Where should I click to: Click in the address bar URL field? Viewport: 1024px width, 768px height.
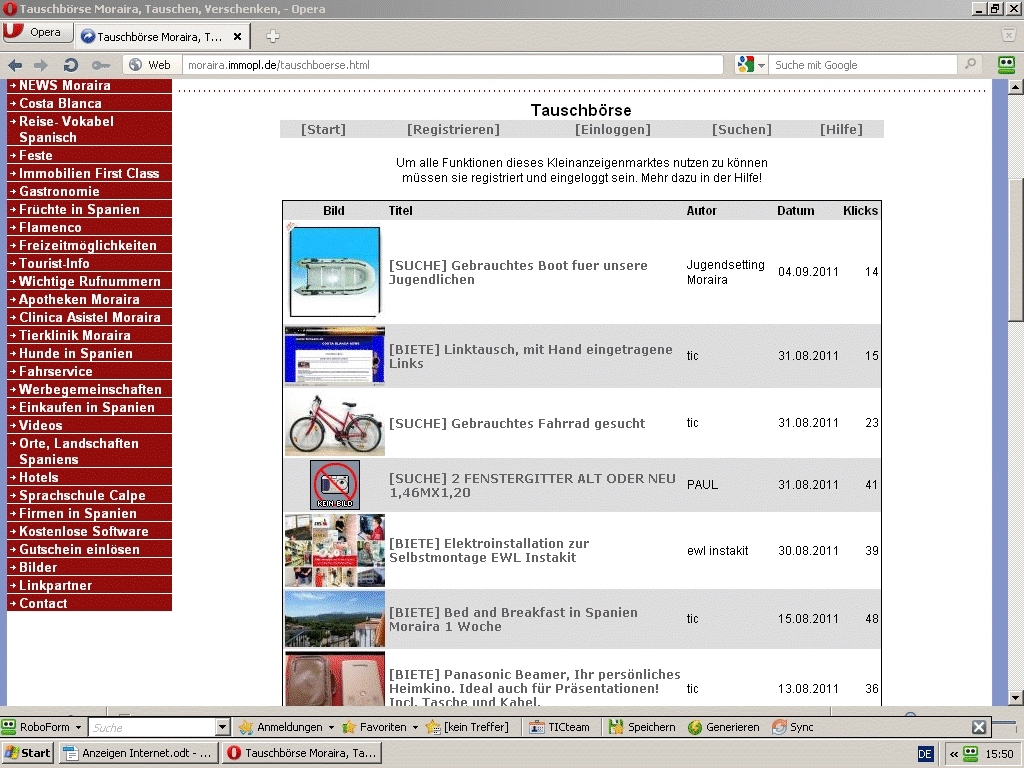pyautogui.click(x=450, y=65)
